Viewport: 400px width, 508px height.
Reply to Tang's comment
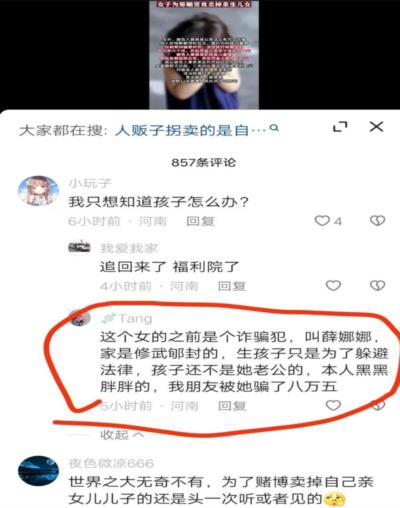(232, 406)
